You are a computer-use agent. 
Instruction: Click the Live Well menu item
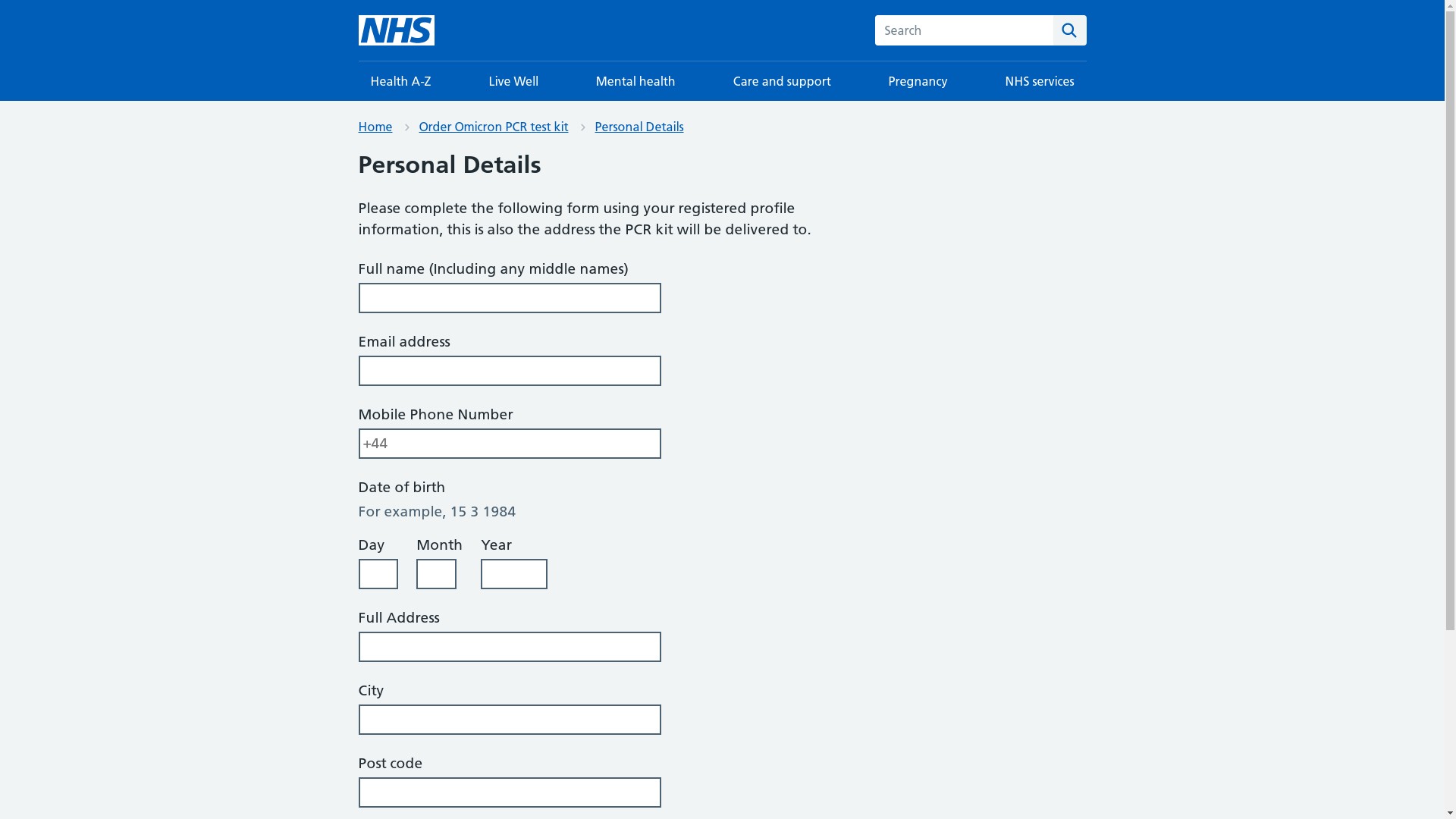point(513,80)
